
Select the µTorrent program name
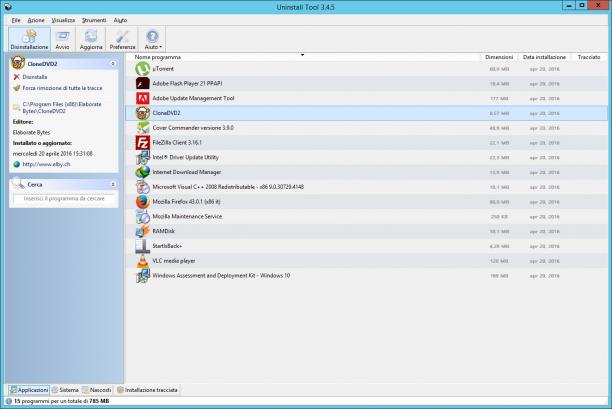pyautogui.click(x=163, y=69)
